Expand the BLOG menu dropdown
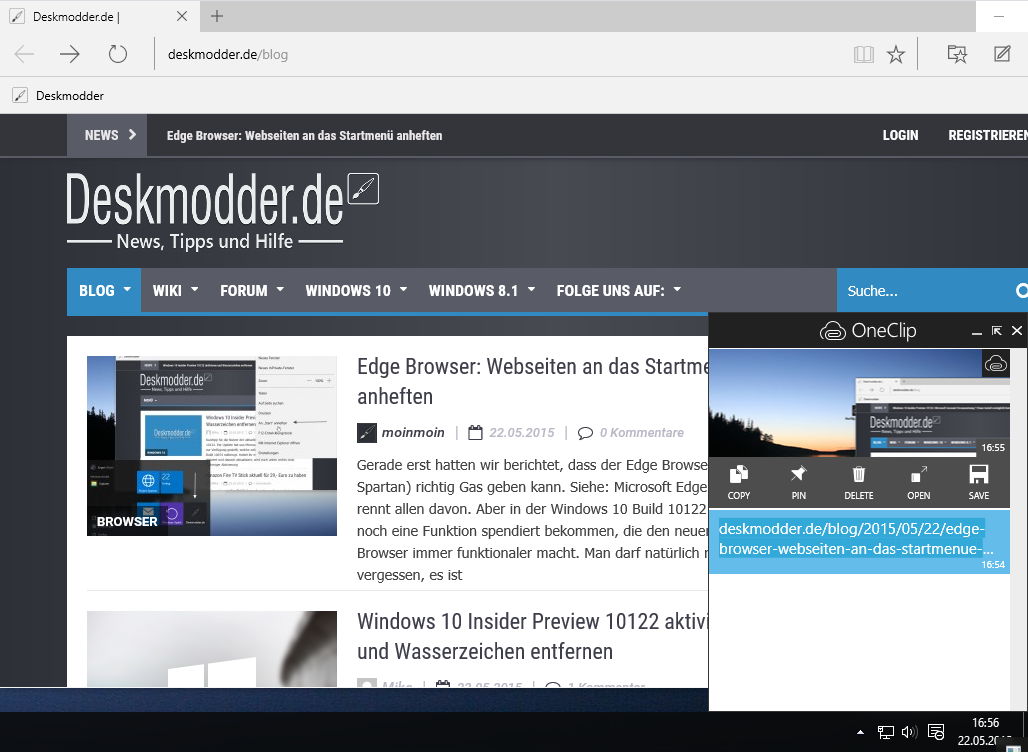The width and height of the screenshot is (1028, 752). (x=104, y=290)
